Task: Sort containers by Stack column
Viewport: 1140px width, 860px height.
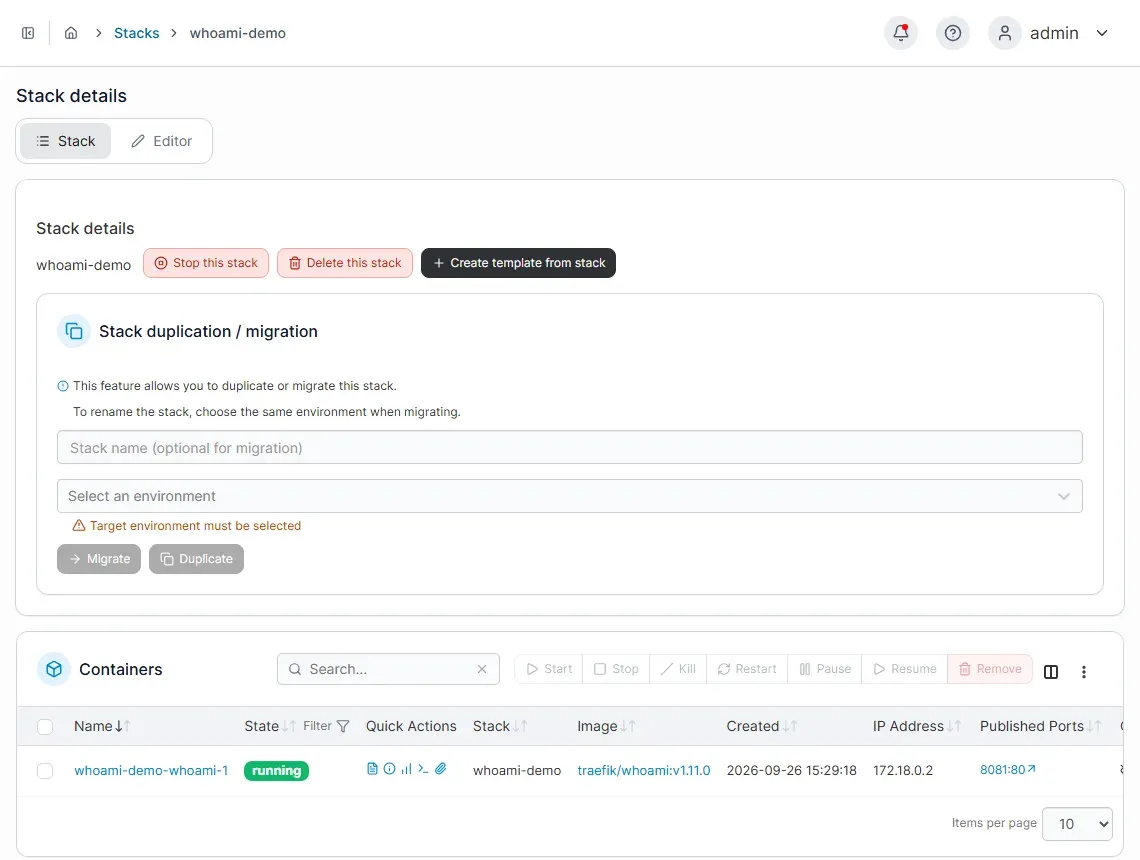Action: (x=500, y=726)
